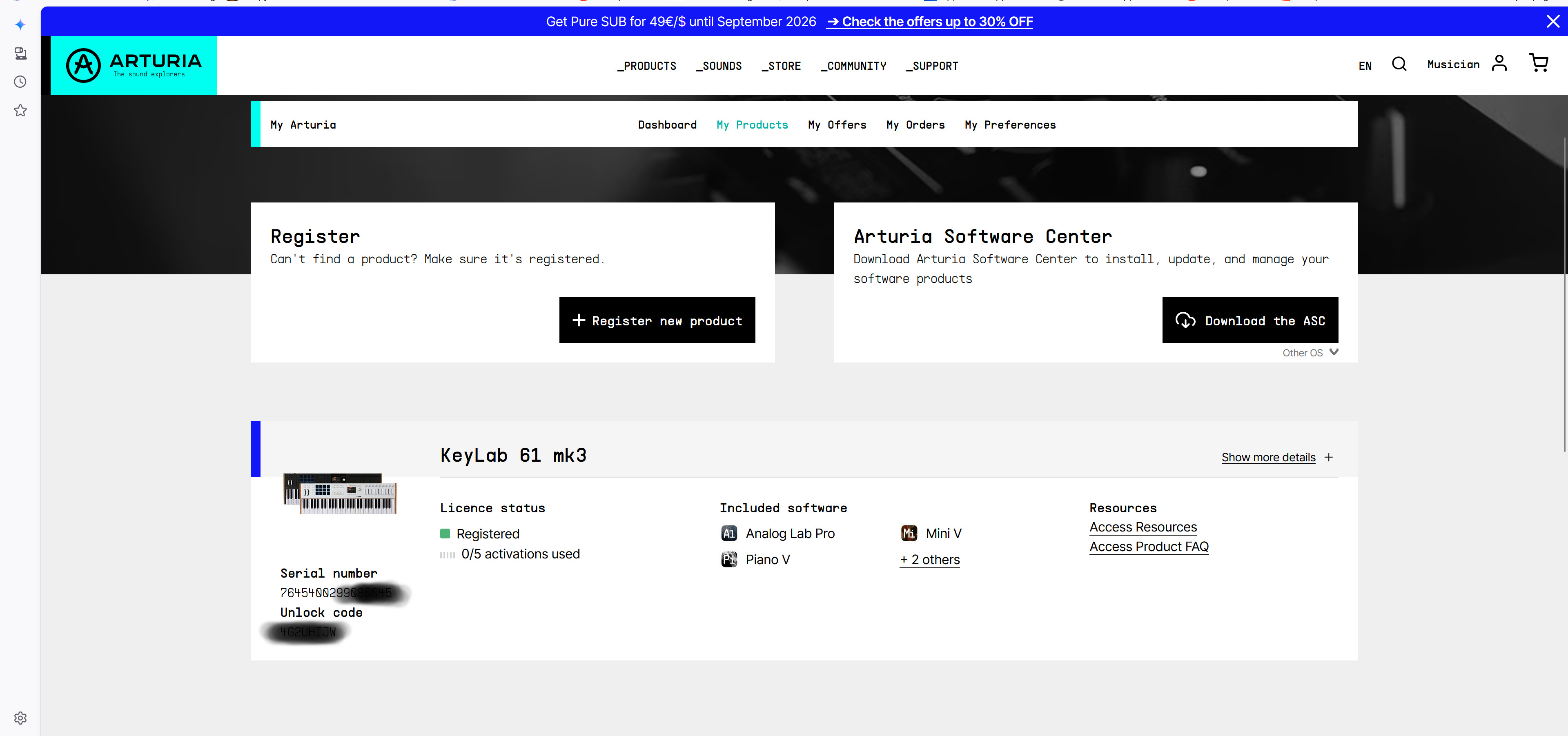Click the Analog Lab Pro icon
Viewport: 1568px width, 736px height.
click(728, 534)
